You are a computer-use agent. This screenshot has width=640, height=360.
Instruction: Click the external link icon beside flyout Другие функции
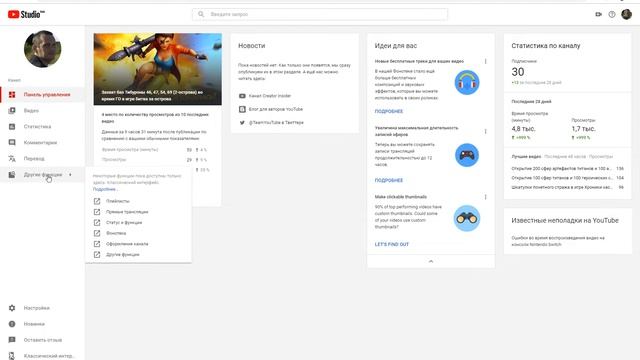97,254
